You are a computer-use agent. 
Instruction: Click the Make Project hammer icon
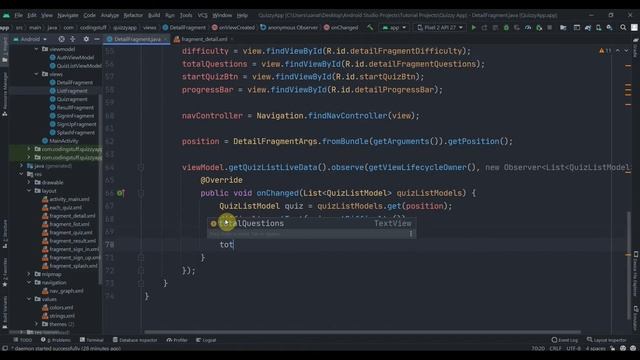[370, 27]
